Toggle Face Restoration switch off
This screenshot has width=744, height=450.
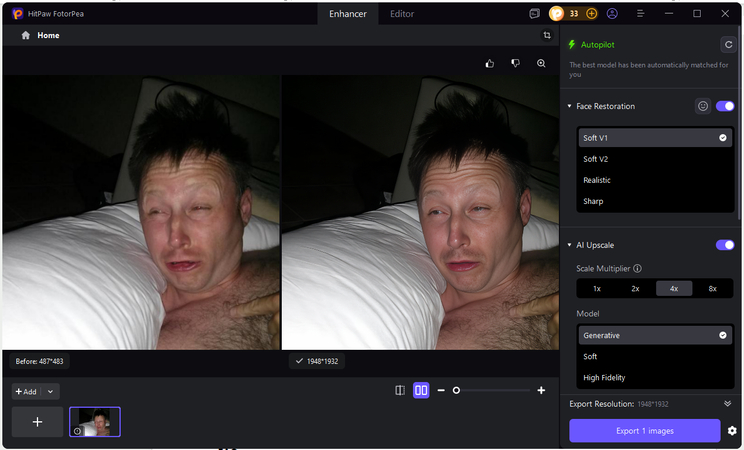(725, 106)
